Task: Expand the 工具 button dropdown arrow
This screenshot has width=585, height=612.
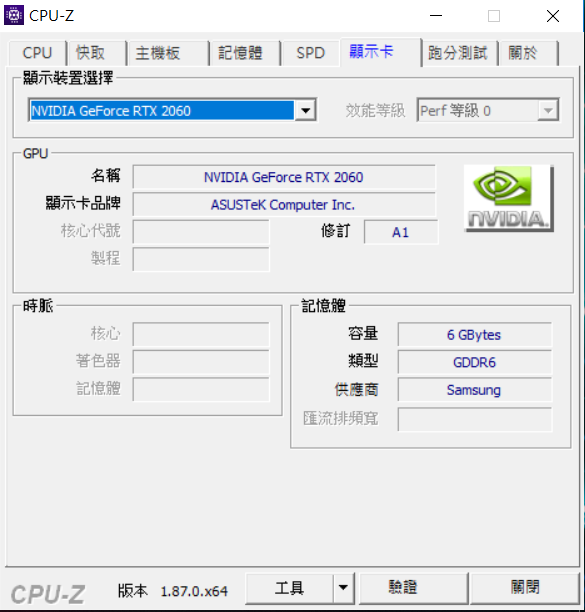Action: tap(343, 588)
